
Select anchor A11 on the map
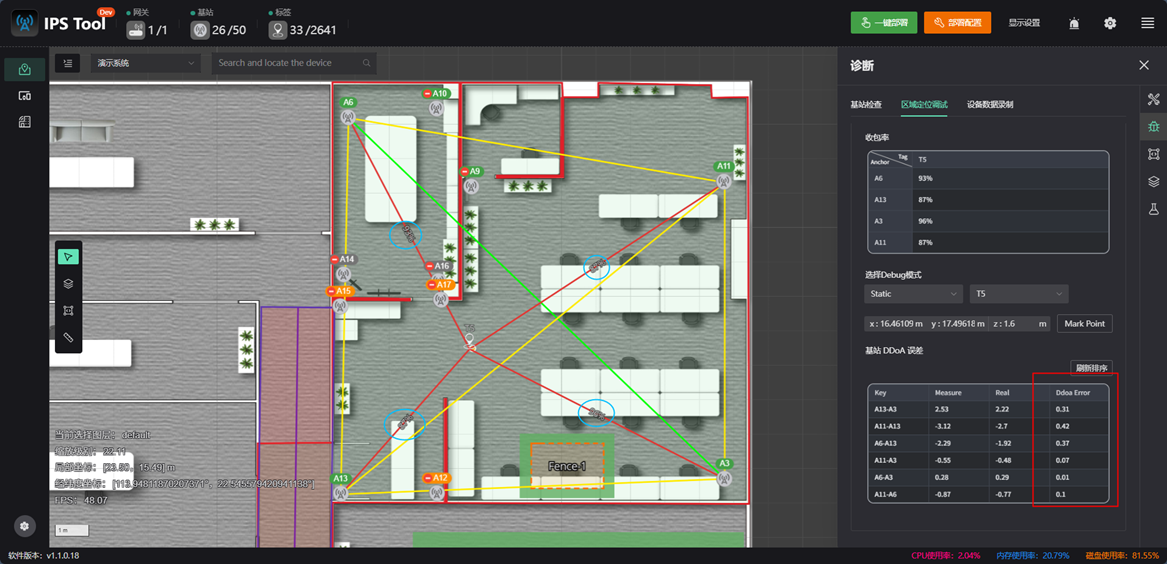pyautogui.click(x=723, y=181)
